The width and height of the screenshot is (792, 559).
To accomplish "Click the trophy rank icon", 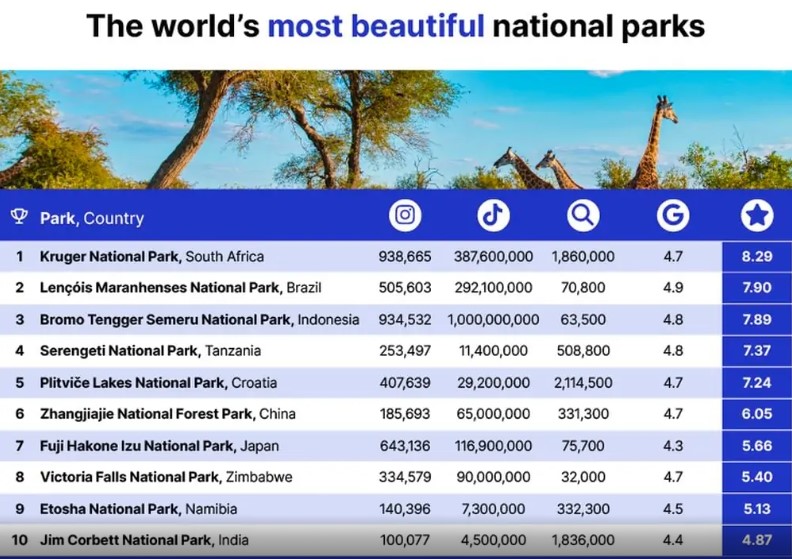I will click(19, 217).
